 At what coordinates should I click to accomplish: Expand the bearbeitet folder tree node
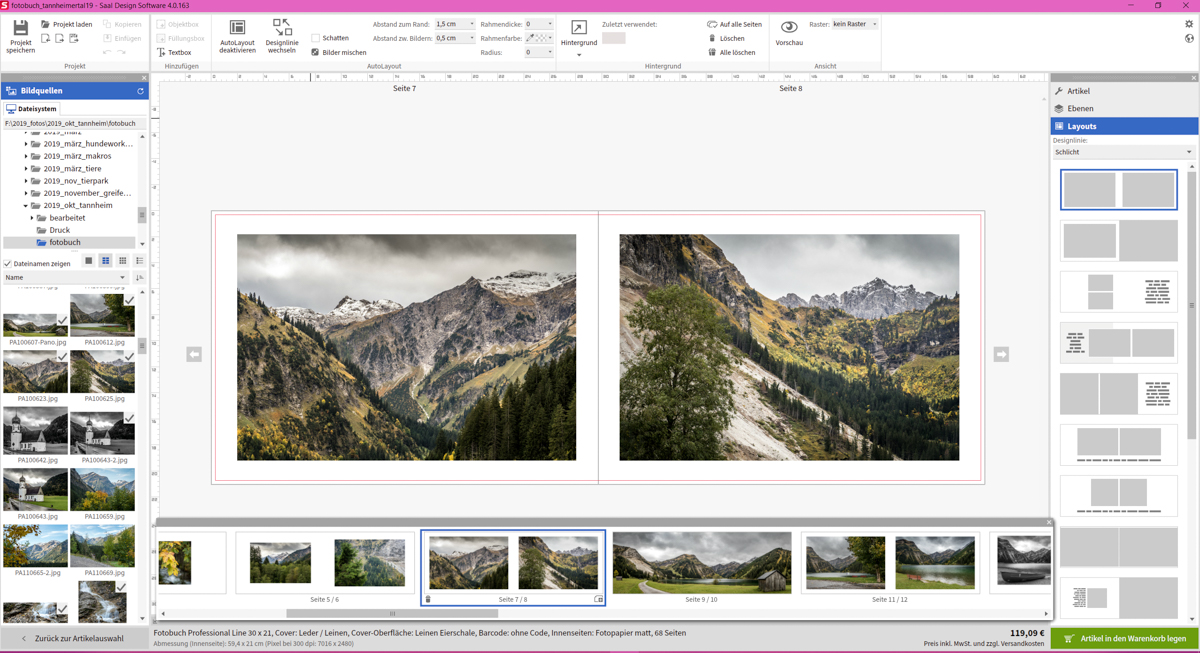pos(32,218)
